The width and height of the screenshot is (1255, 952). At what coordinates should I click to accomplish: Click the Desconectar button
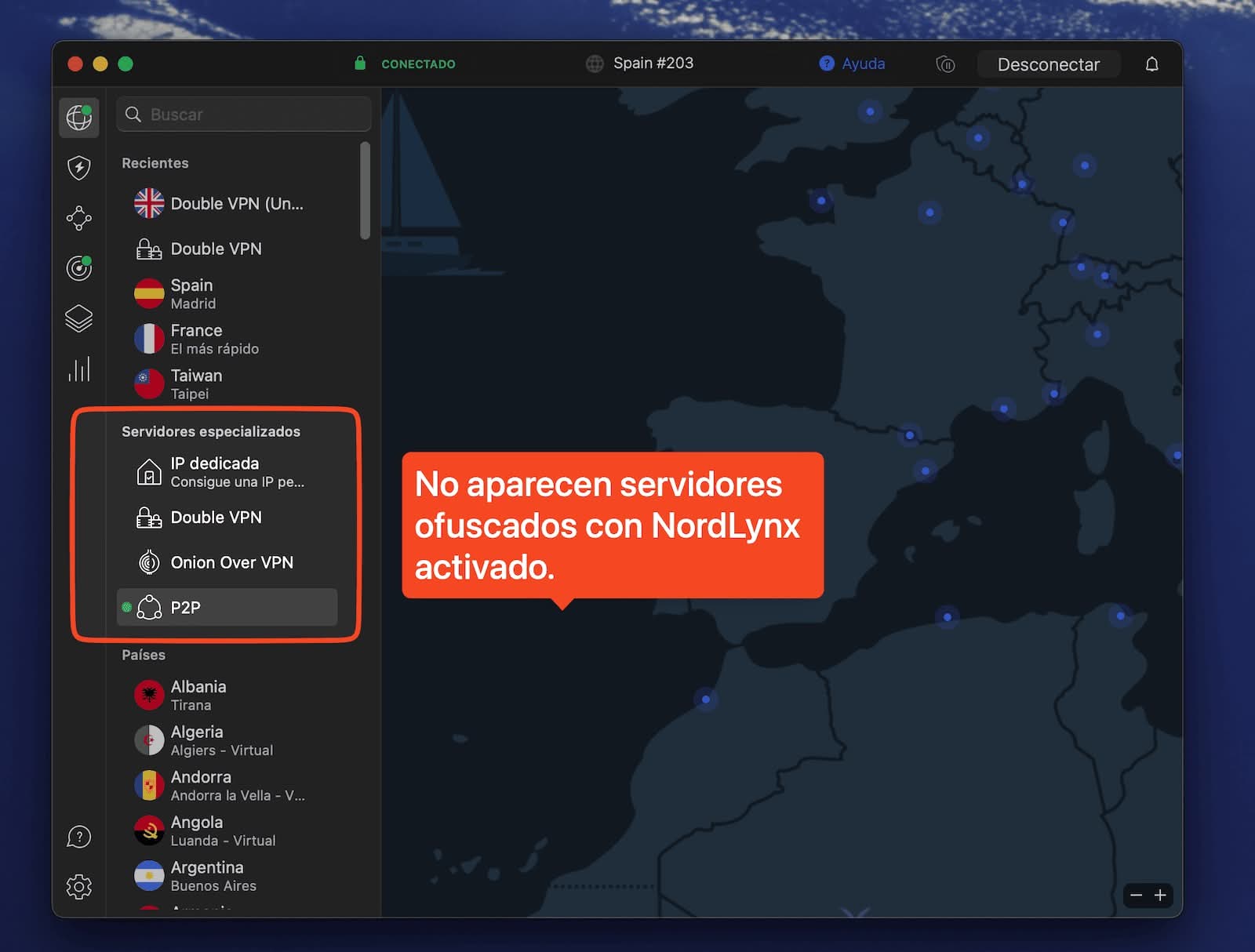pyautogui.click(x=1049, y=64)
